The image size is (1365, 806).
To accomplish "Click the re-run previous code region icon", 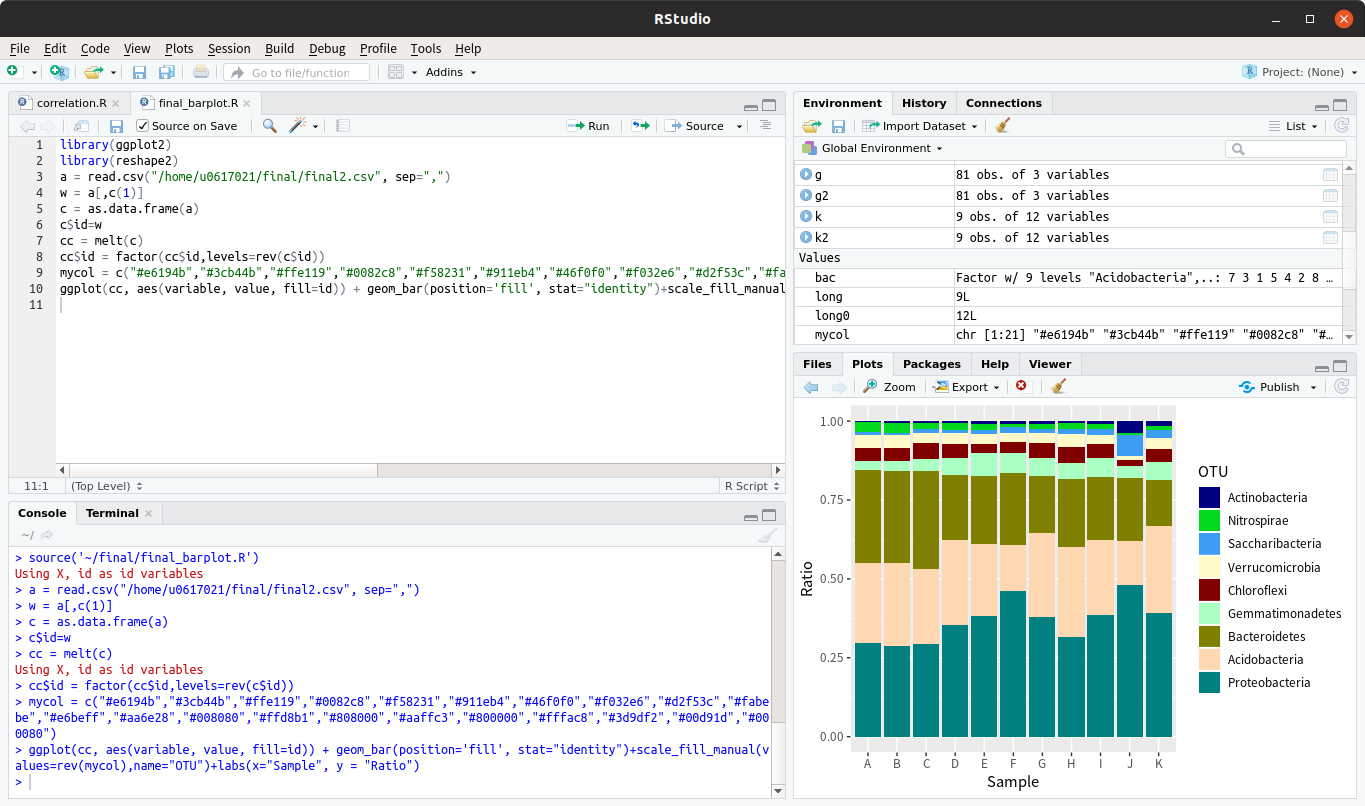I will tap(640, 126).
